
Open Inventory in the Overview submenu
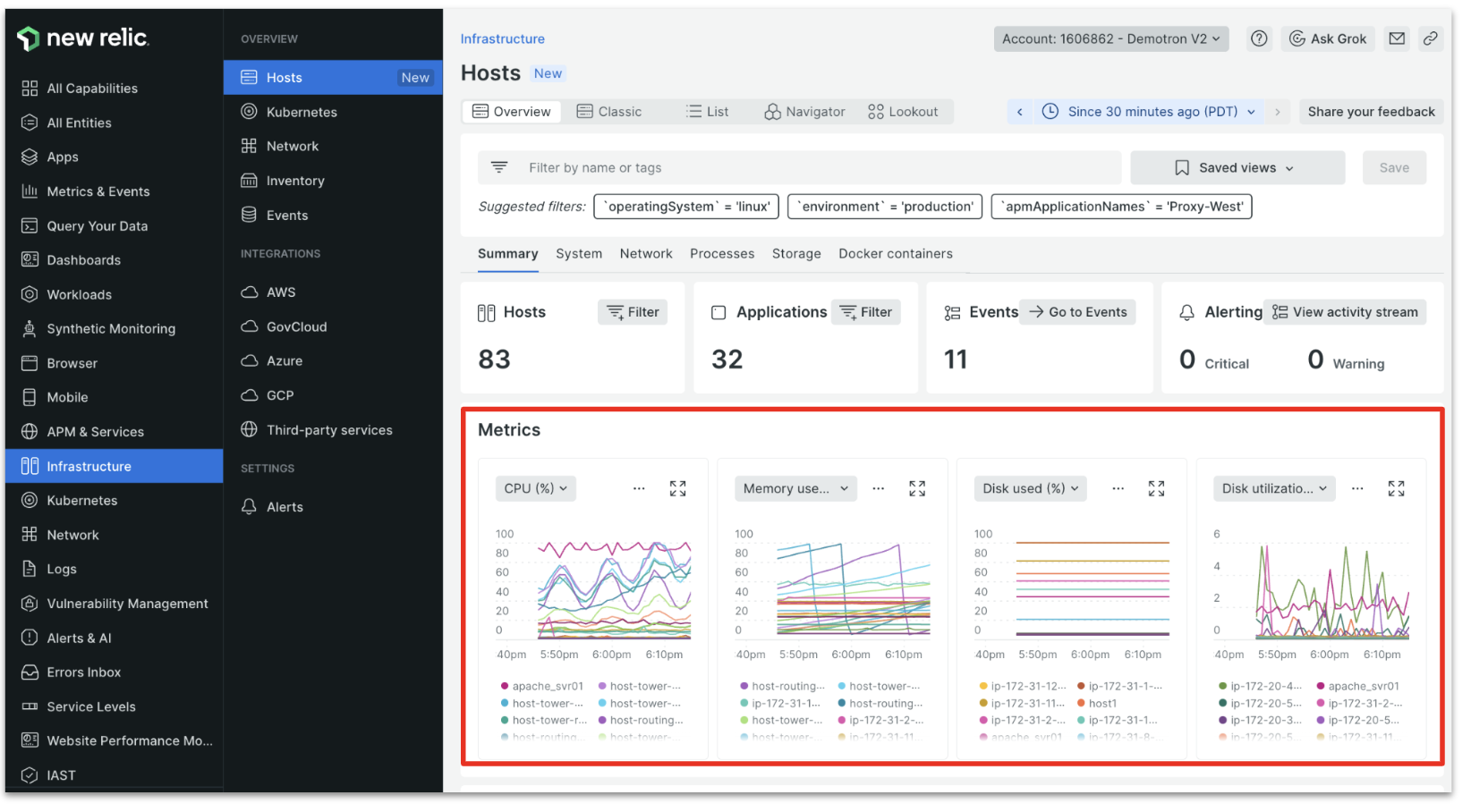click(333, 181)
